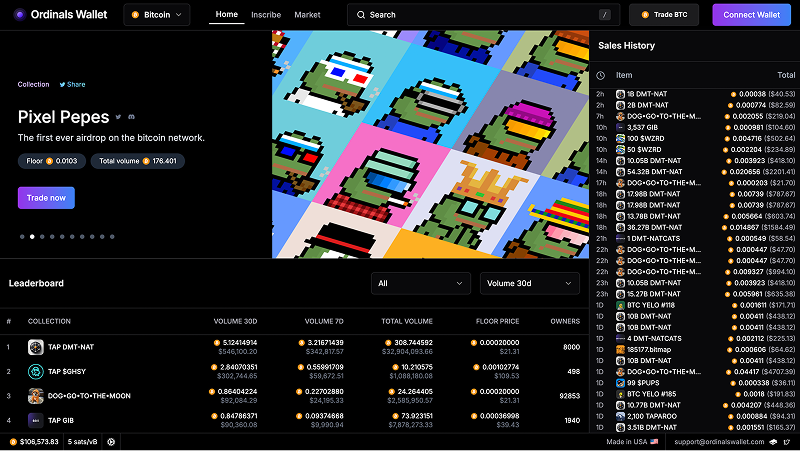The width and height of the screenshot is (800, 451).
Task: Click the Twitter icon in footer
Action: [x=786, y=442]
